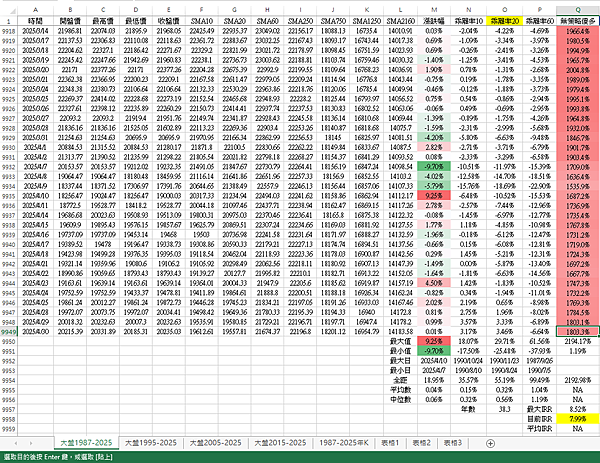This screenshot has height=463, width=600.
Task: Switch to the 表格3 sheet tab
Action: [453, 443]
